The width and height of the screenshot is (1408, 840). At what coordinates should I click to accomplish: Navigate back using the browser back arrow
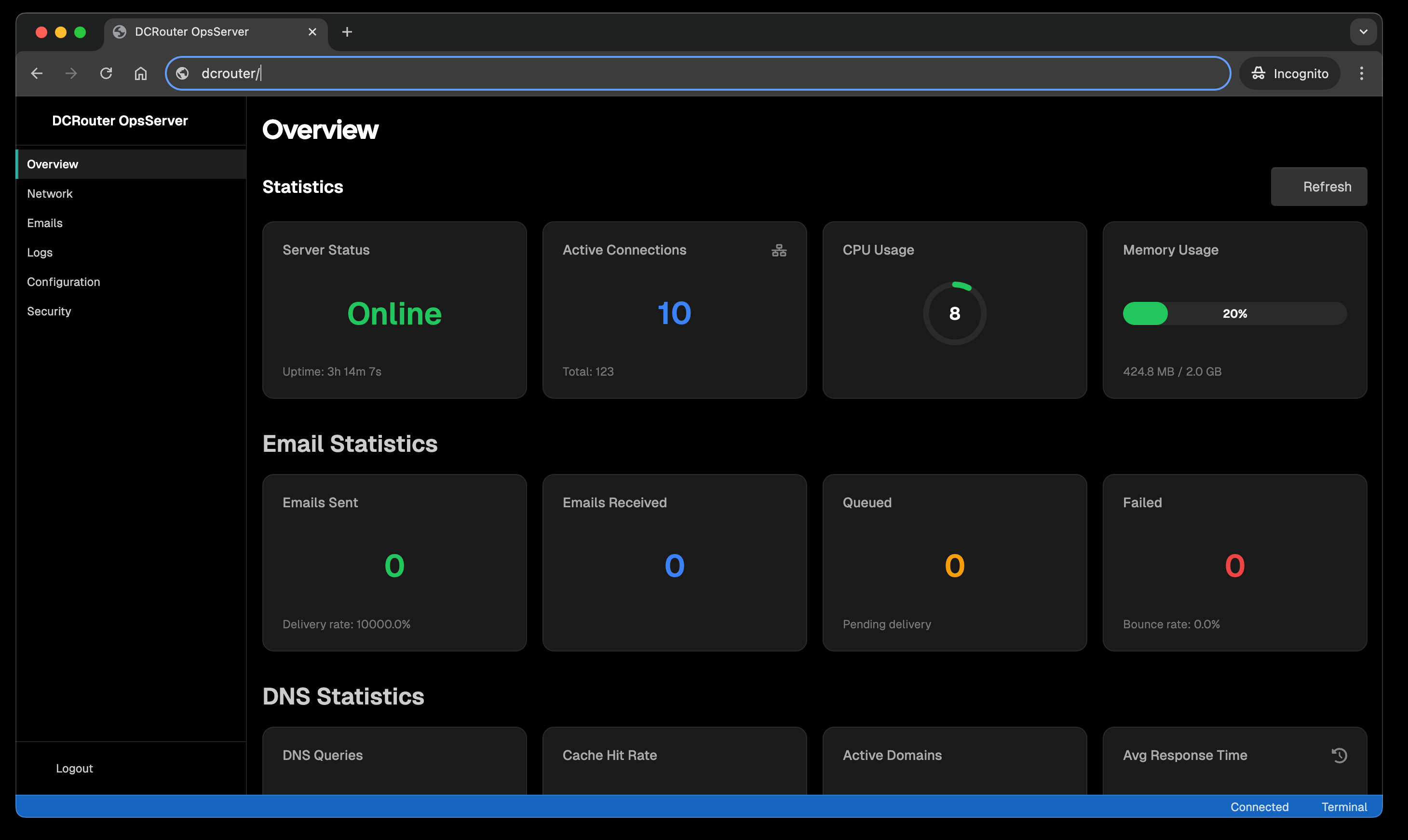click(37, 74)
